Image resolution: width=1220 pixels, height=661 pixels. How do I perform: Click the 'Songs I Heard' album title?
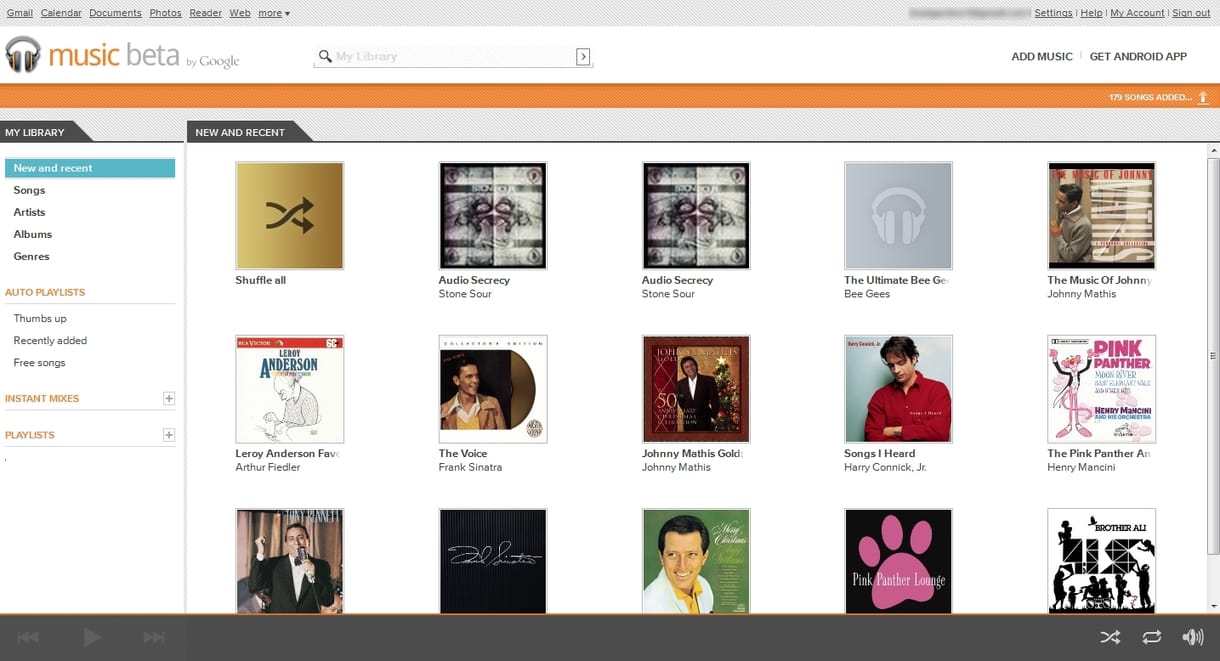[879, 453]
